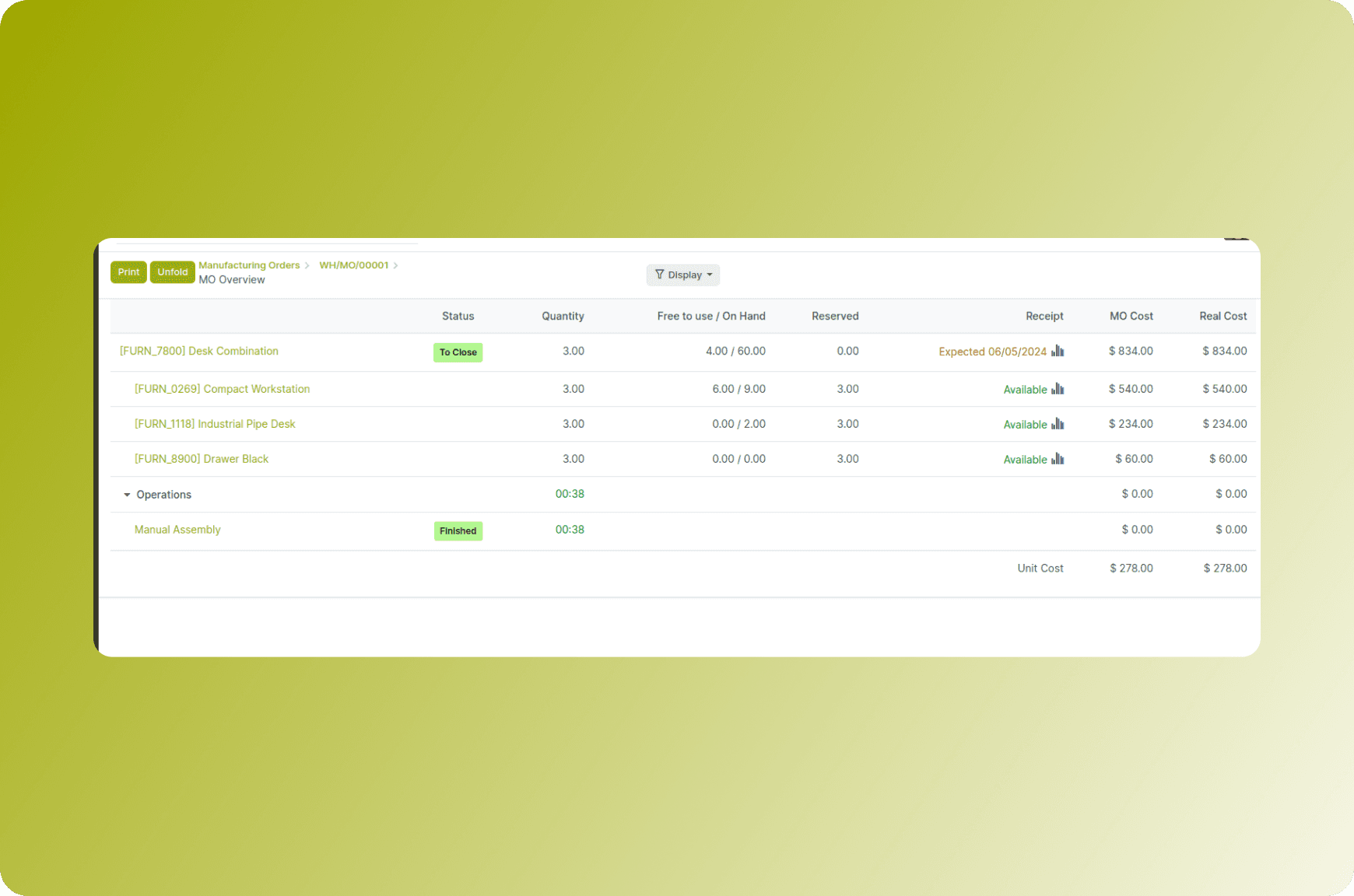This screenshot has height=896, width=1354.
Task: Click the Manual Assembly 00:38 duration
Action: click(570, 530)
